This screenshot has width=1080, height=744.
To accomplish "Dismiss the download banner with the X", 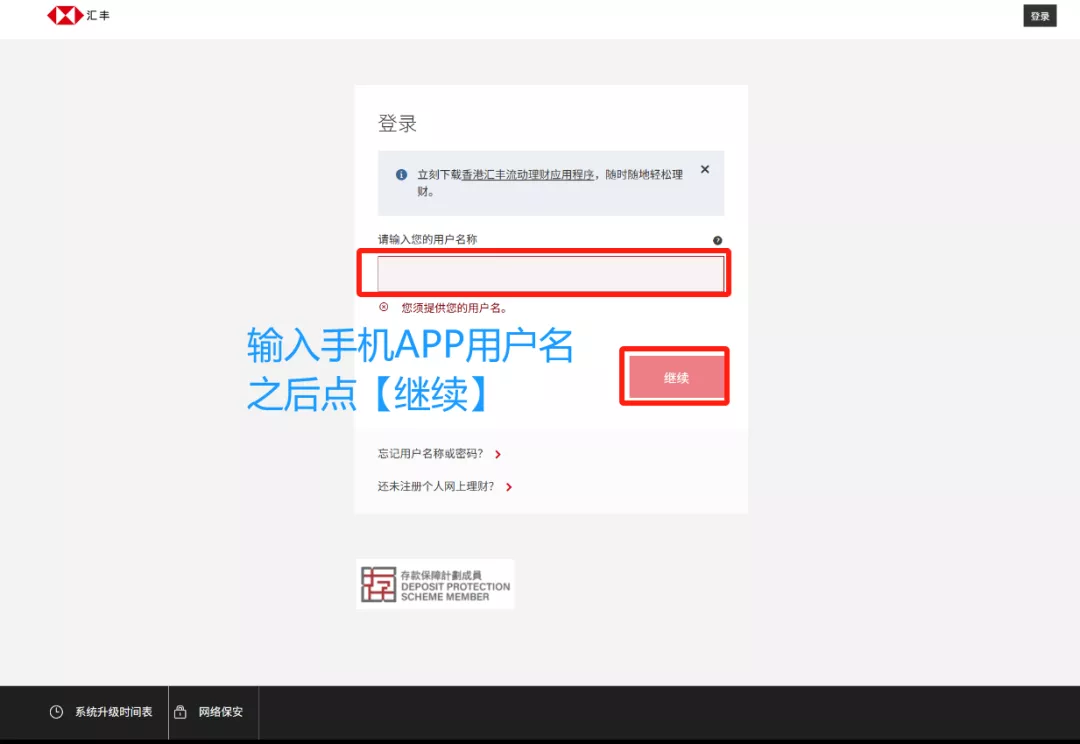I will [x=705, y=169].
